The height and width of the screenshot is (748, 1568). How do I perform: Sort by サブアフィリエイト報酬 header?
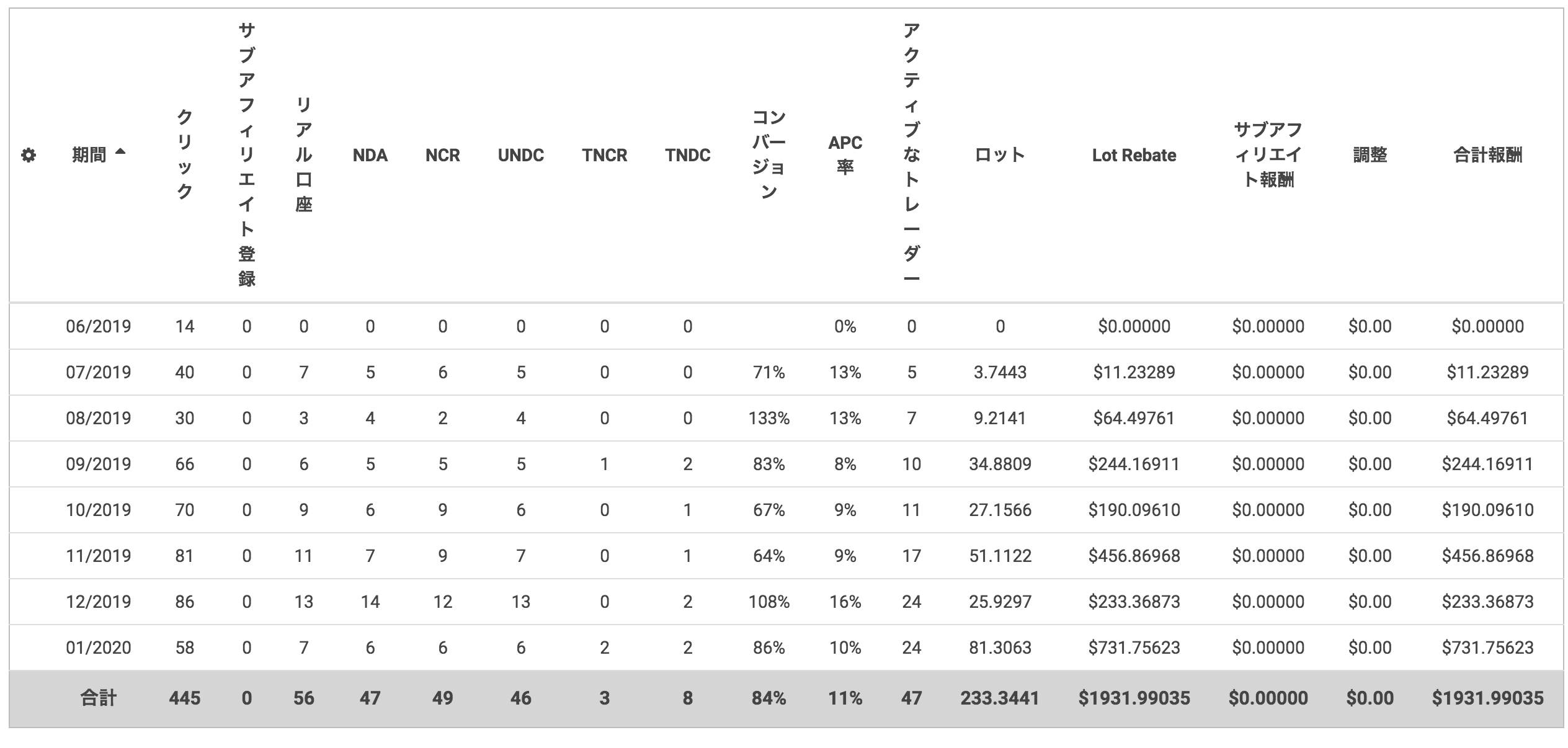1268,155
